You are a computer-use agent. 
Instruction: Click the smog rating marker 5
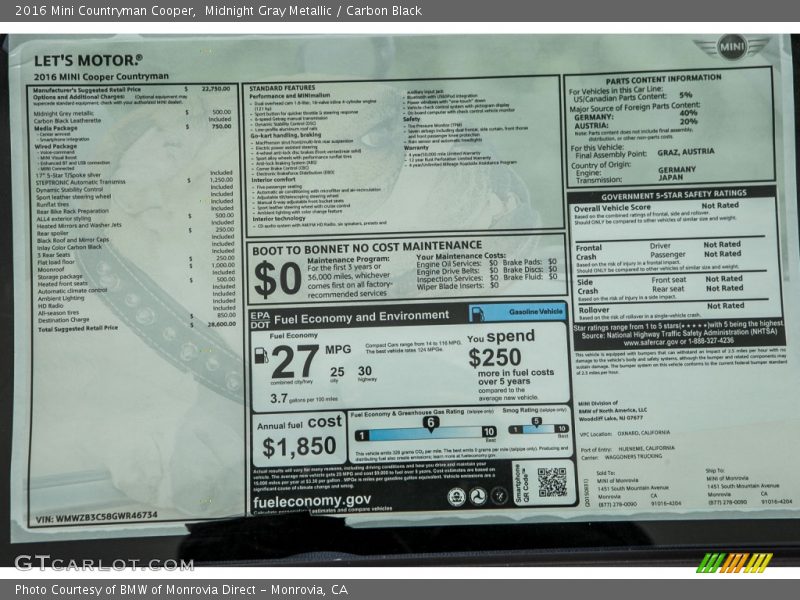(536, 422)
